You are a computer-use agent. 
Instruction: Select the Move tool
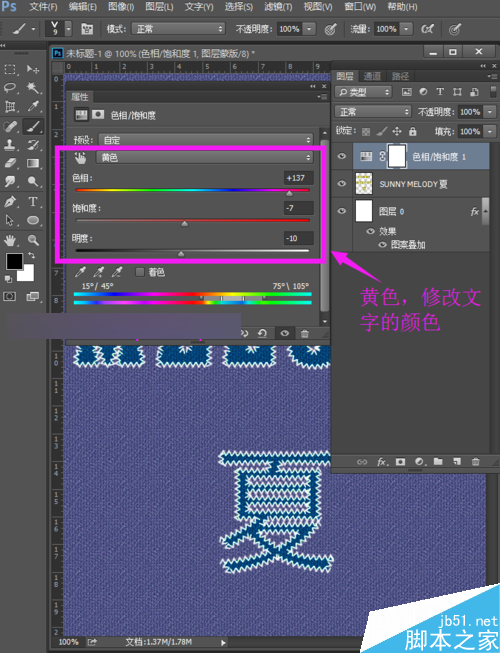[33, 69]
